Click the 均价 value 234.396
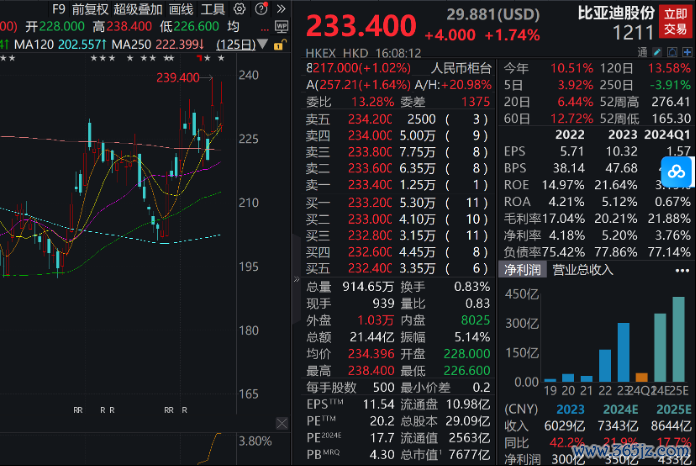 coord(371,354)
